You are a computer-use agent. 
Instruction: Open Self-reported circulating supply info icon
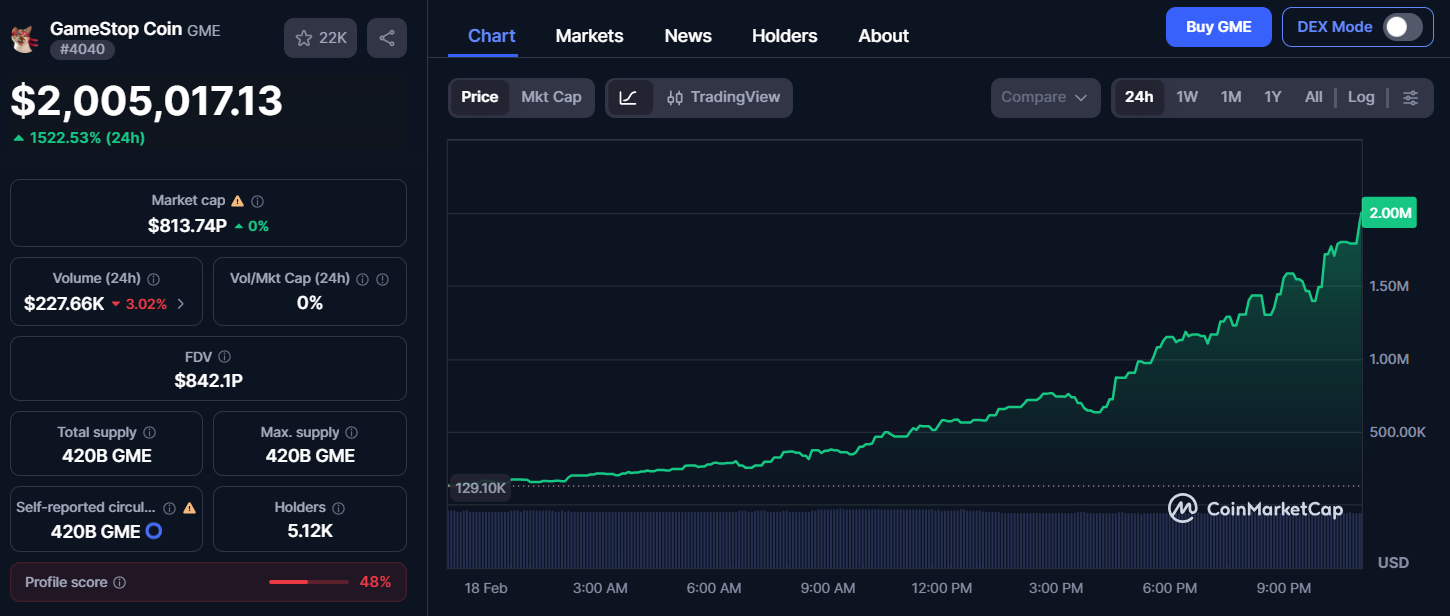[x=169, y=508]
